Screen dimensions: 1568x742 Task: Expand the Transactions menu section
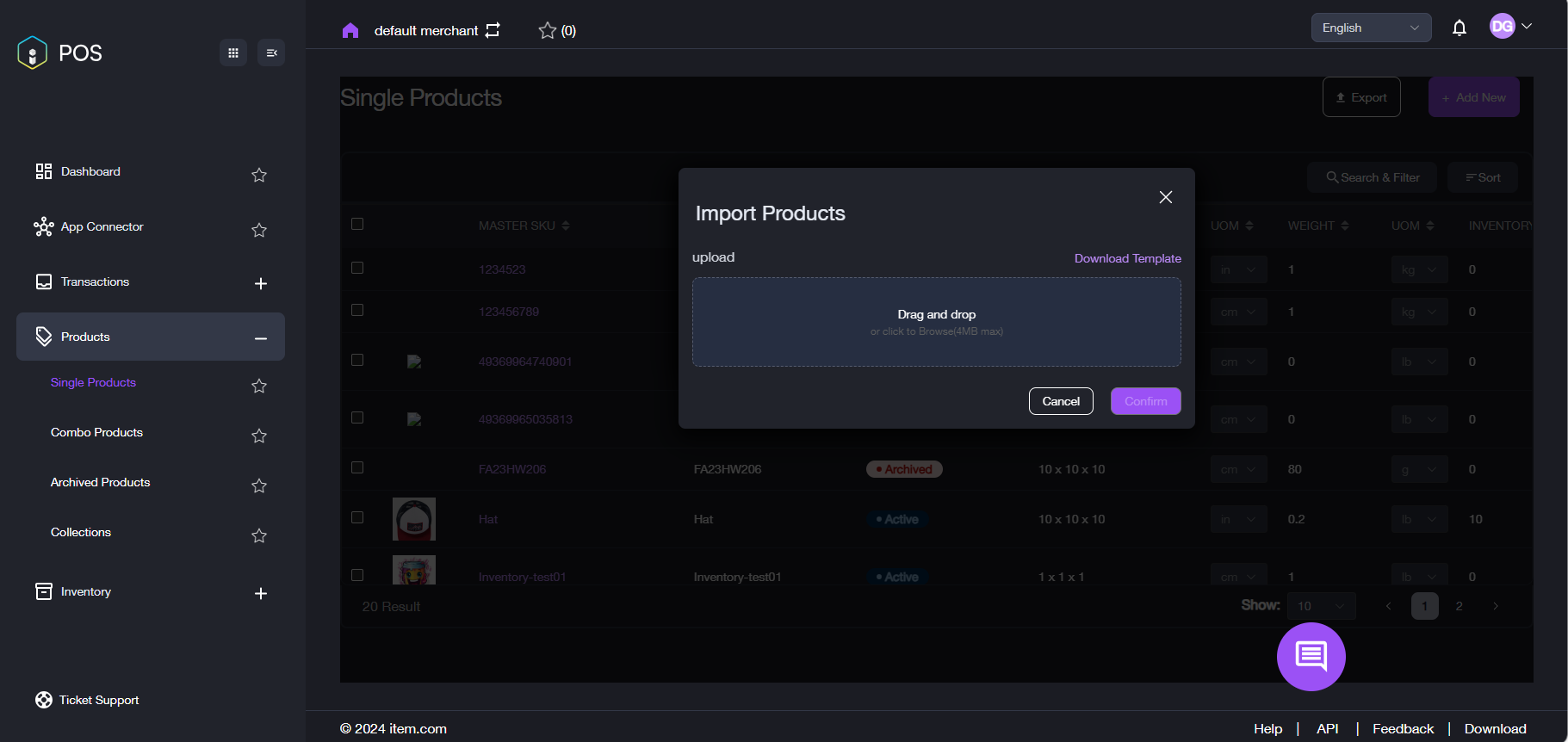(x=261, y=283)
